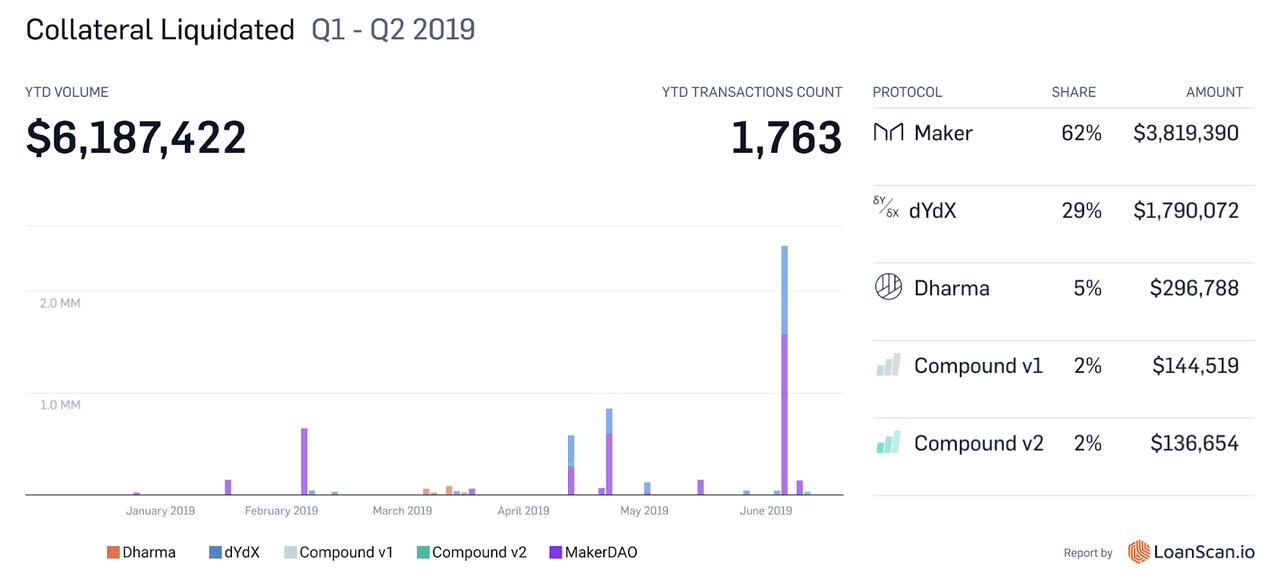
Task: Click the February 2019 axis label
Action: click(281, 511)
